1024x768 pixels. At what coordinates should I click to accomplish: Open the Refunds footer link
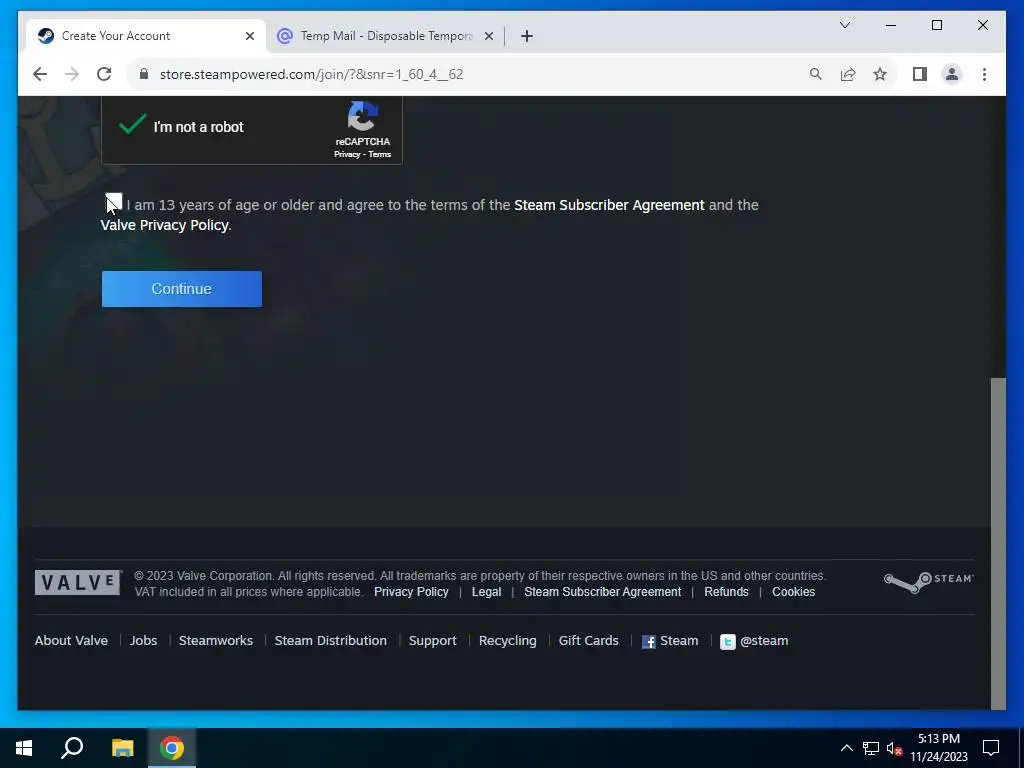click(726, 592)
